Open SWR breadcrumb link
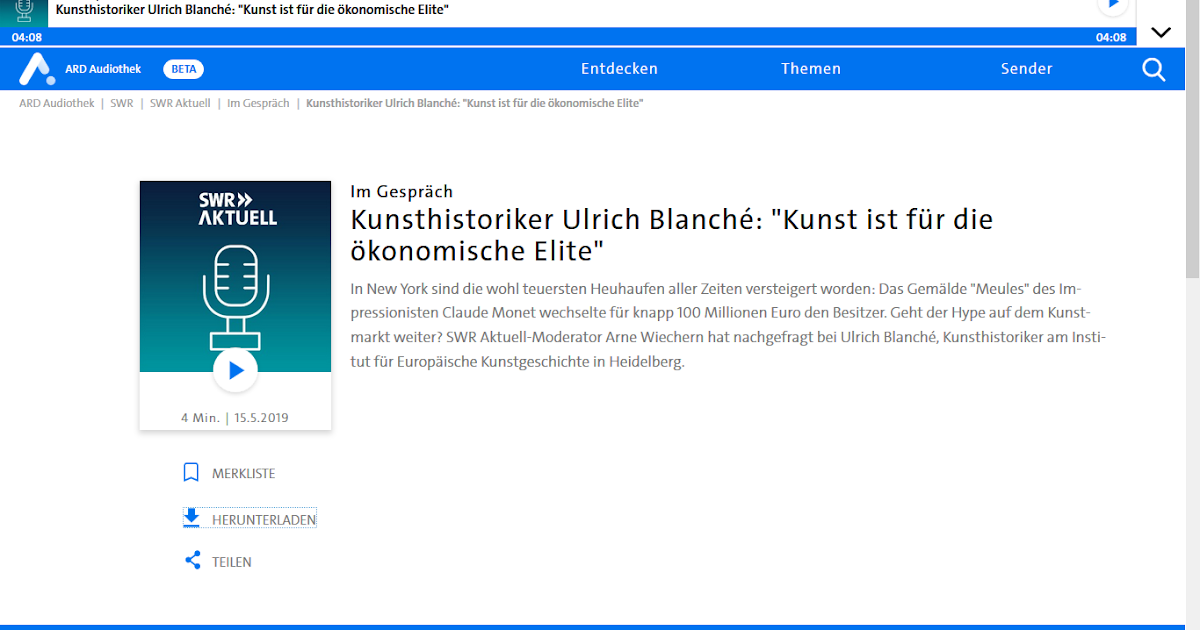 point(122,103)
